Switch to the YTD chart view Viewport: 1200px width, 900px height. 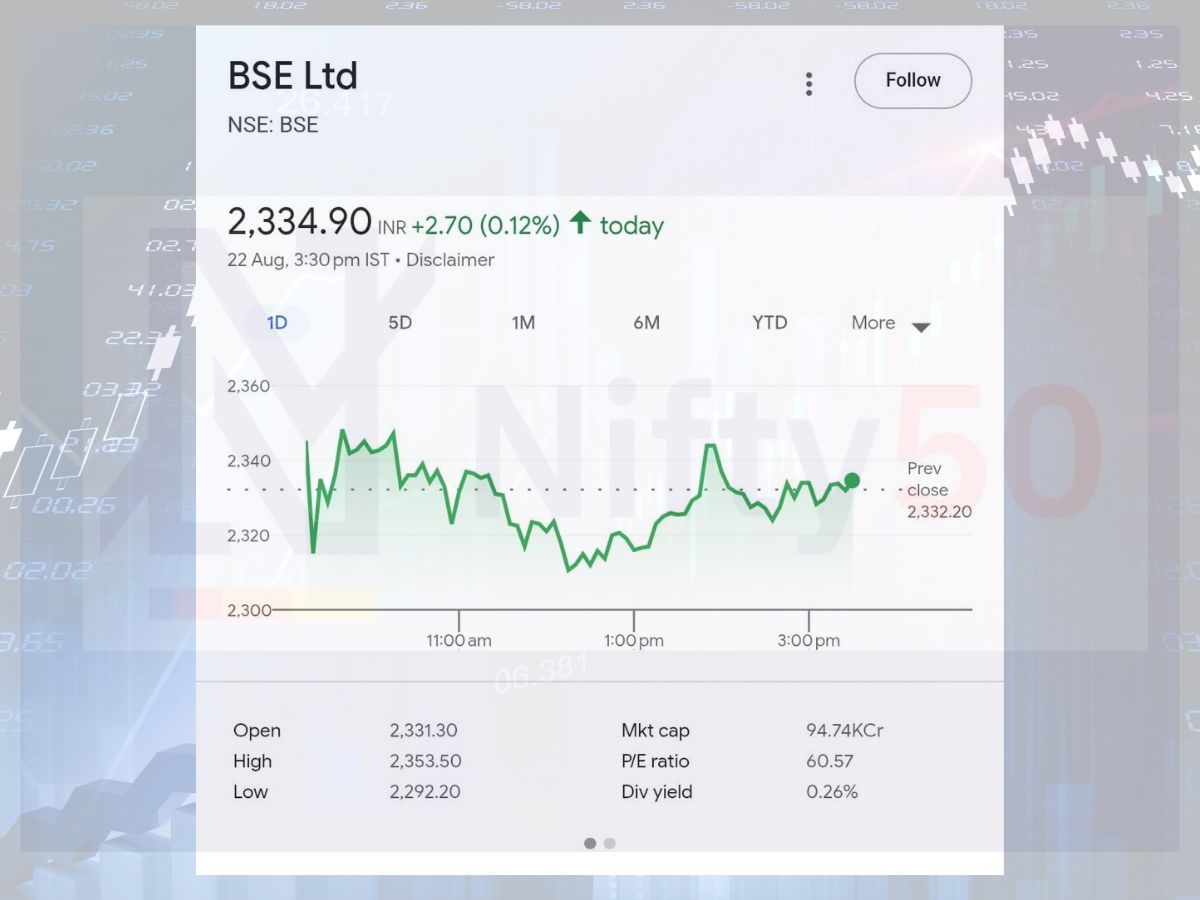point(769,323)
